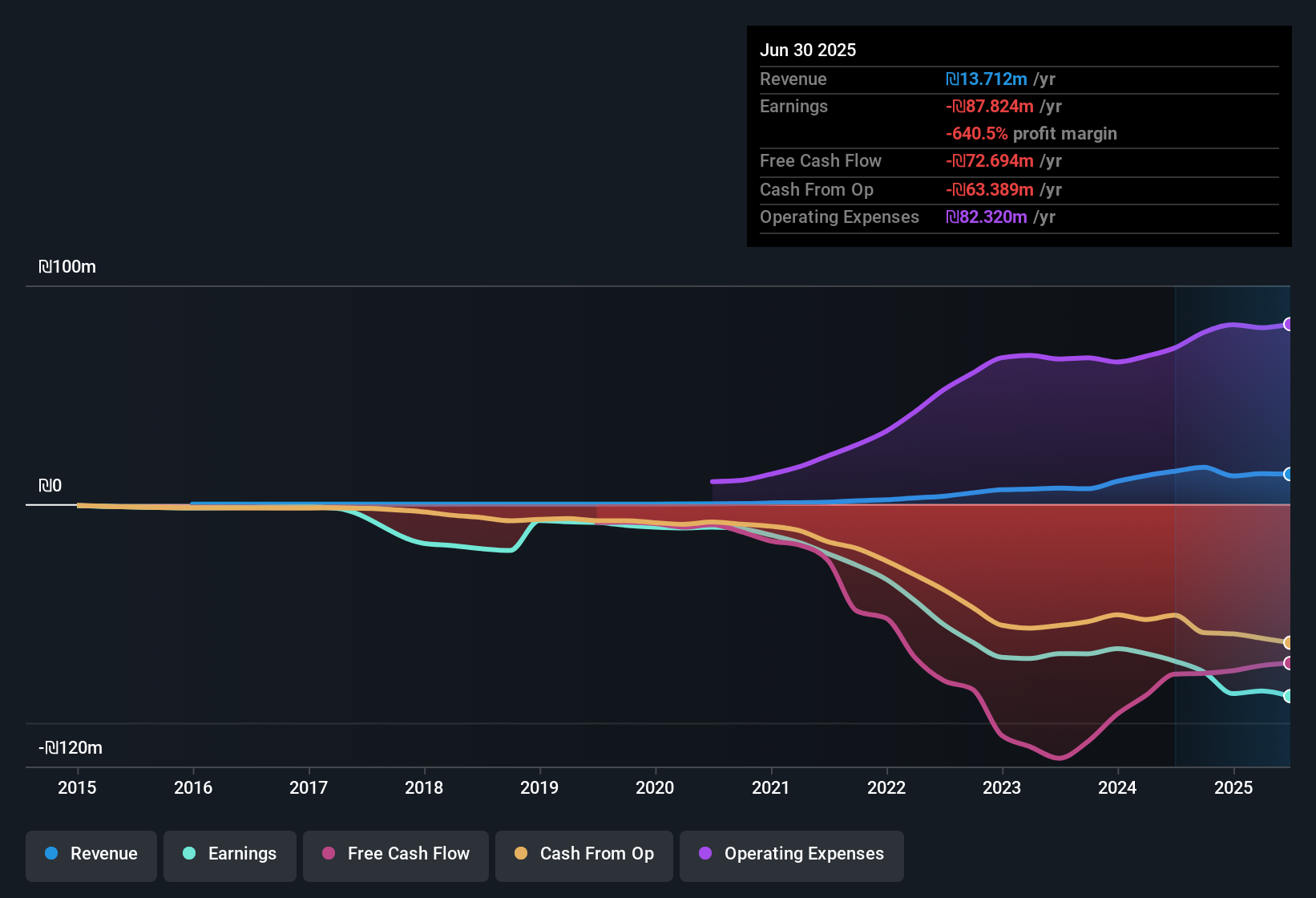Click the -₪87.824m earnings value
This screenshot has width=1316, height=898.
click(x=990, y=106)
